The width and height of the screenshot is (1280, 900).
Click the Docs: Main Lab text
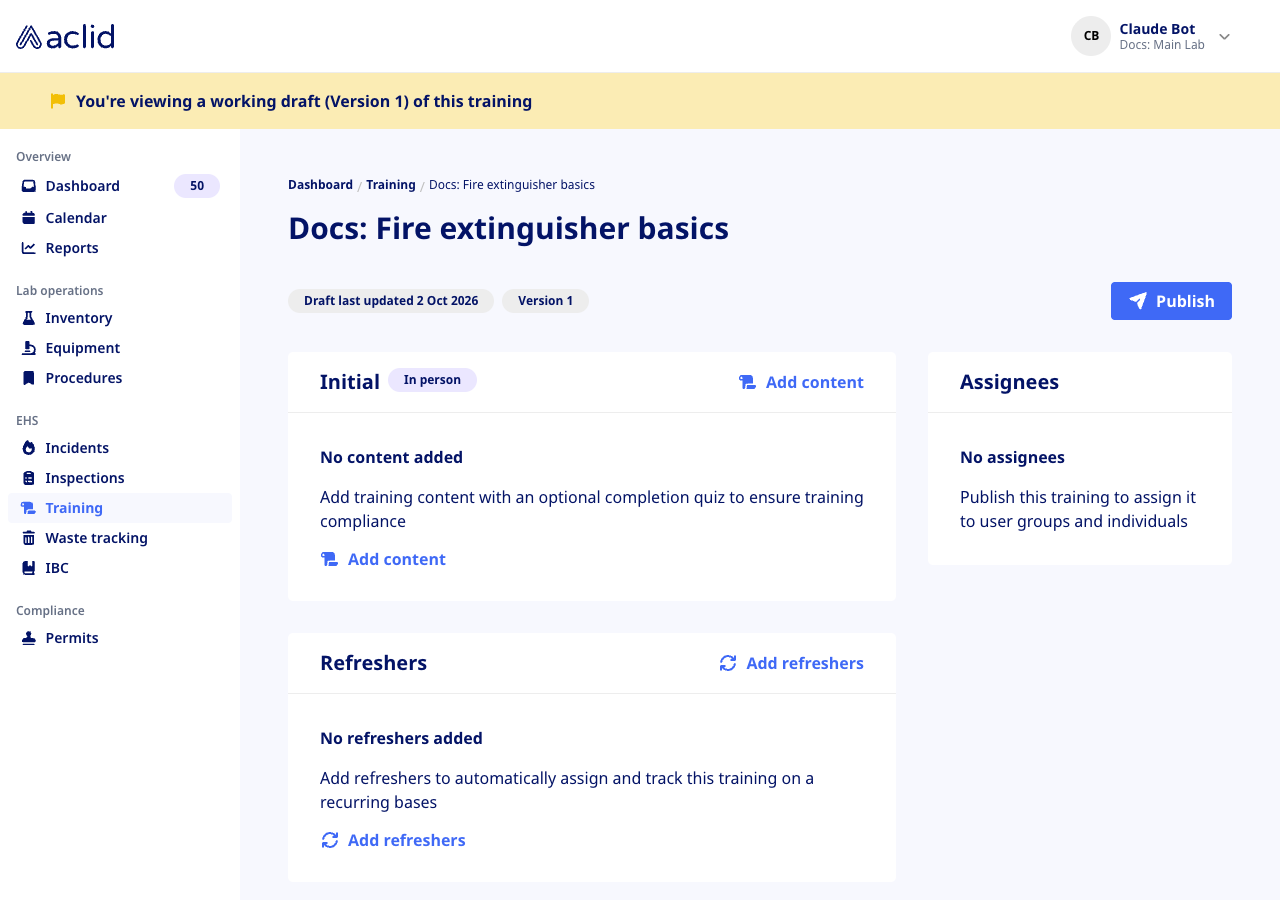1162,45
